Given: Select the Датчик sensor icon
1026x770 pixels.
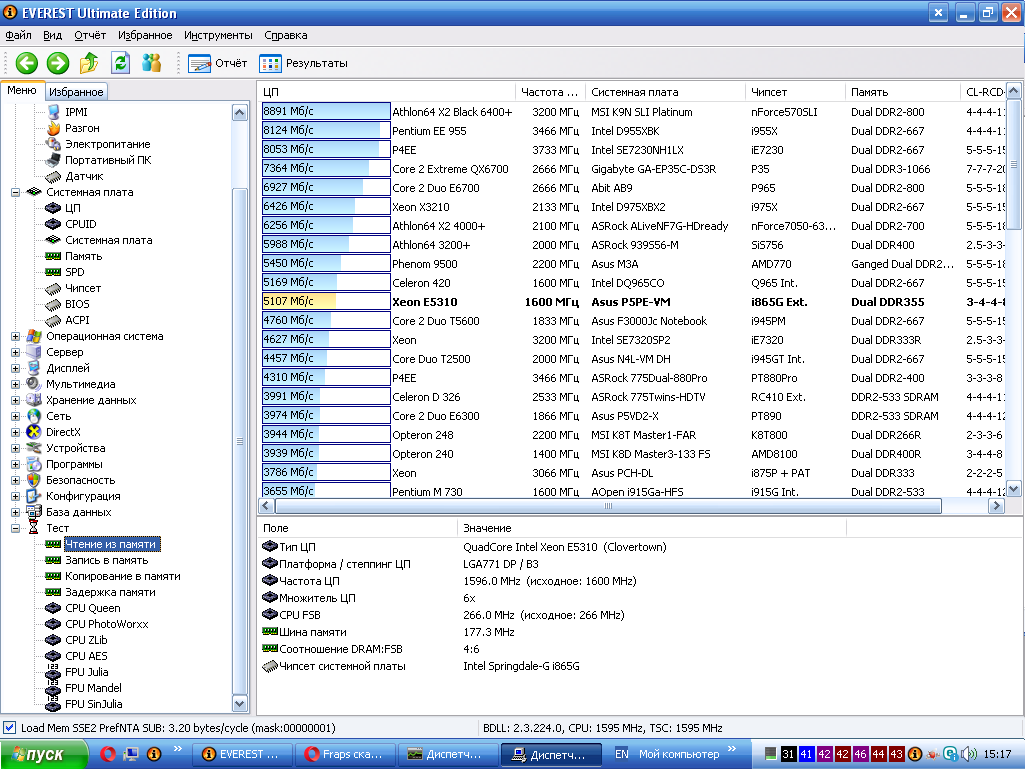Looking at the screenshot, I should (53, 176).
